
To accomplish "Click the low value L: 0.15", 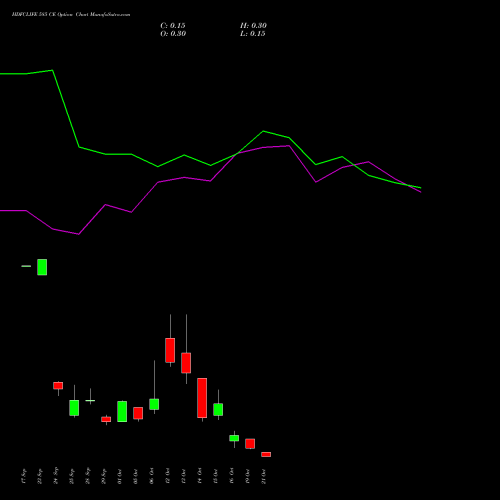I will pyautogui.click(x=253, y=34).
